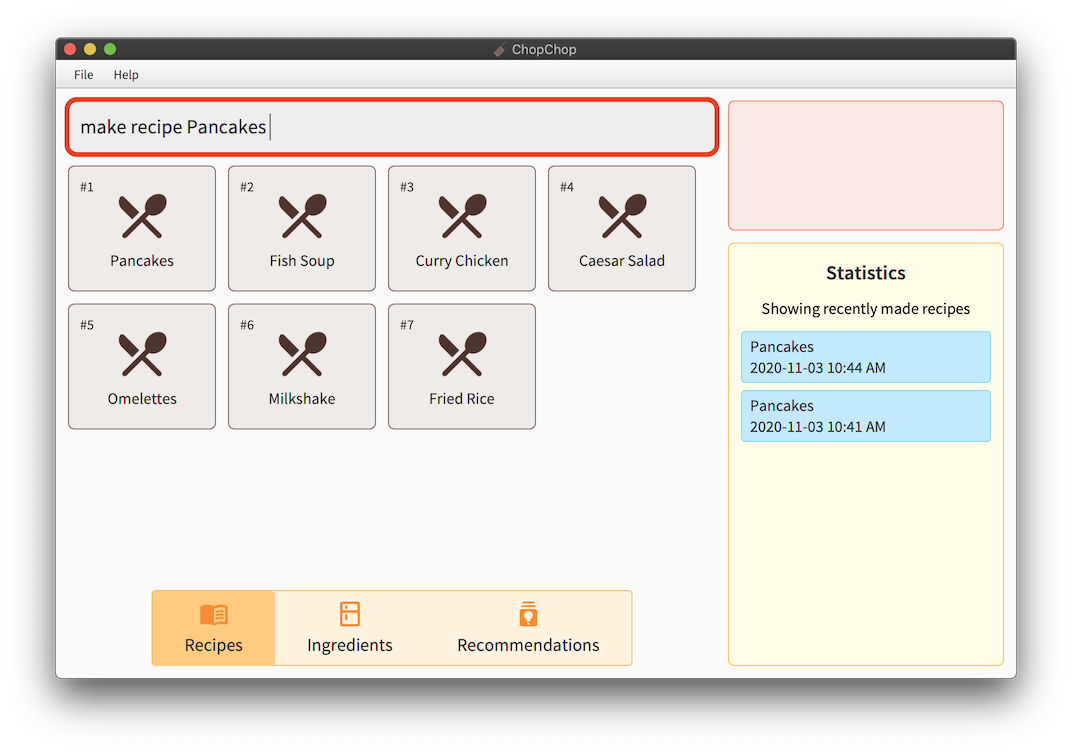
Task: Select the Pancakes utensils icon
Action: click(x=142, y=216)
